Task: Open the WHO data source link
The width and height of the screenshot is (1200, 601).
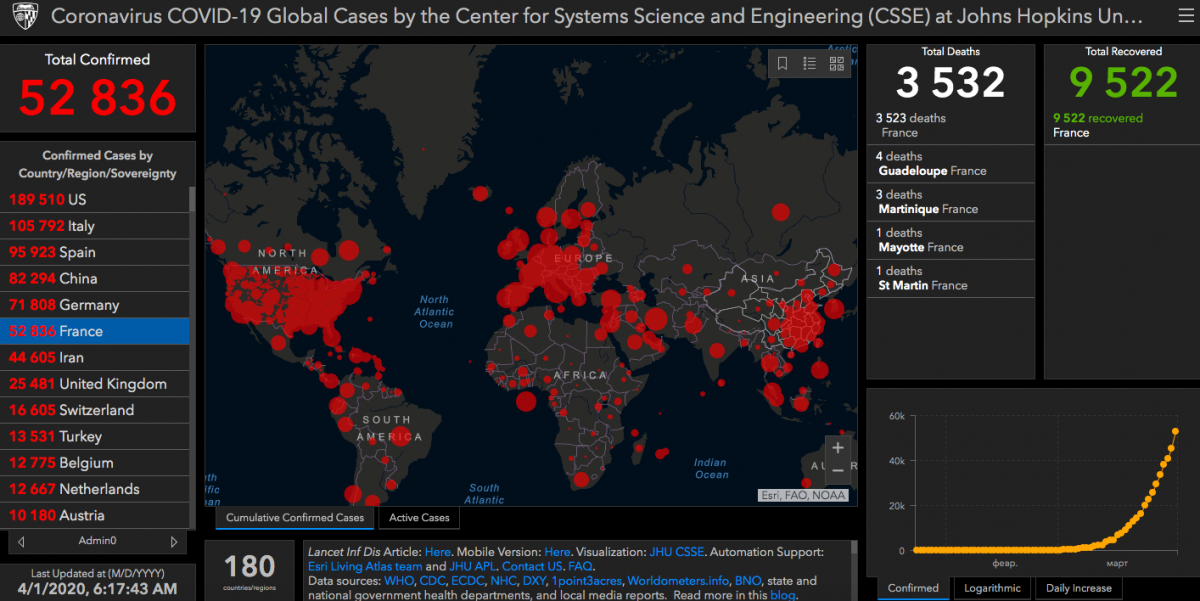Action: pyautogui.click(x=401, y=580)
